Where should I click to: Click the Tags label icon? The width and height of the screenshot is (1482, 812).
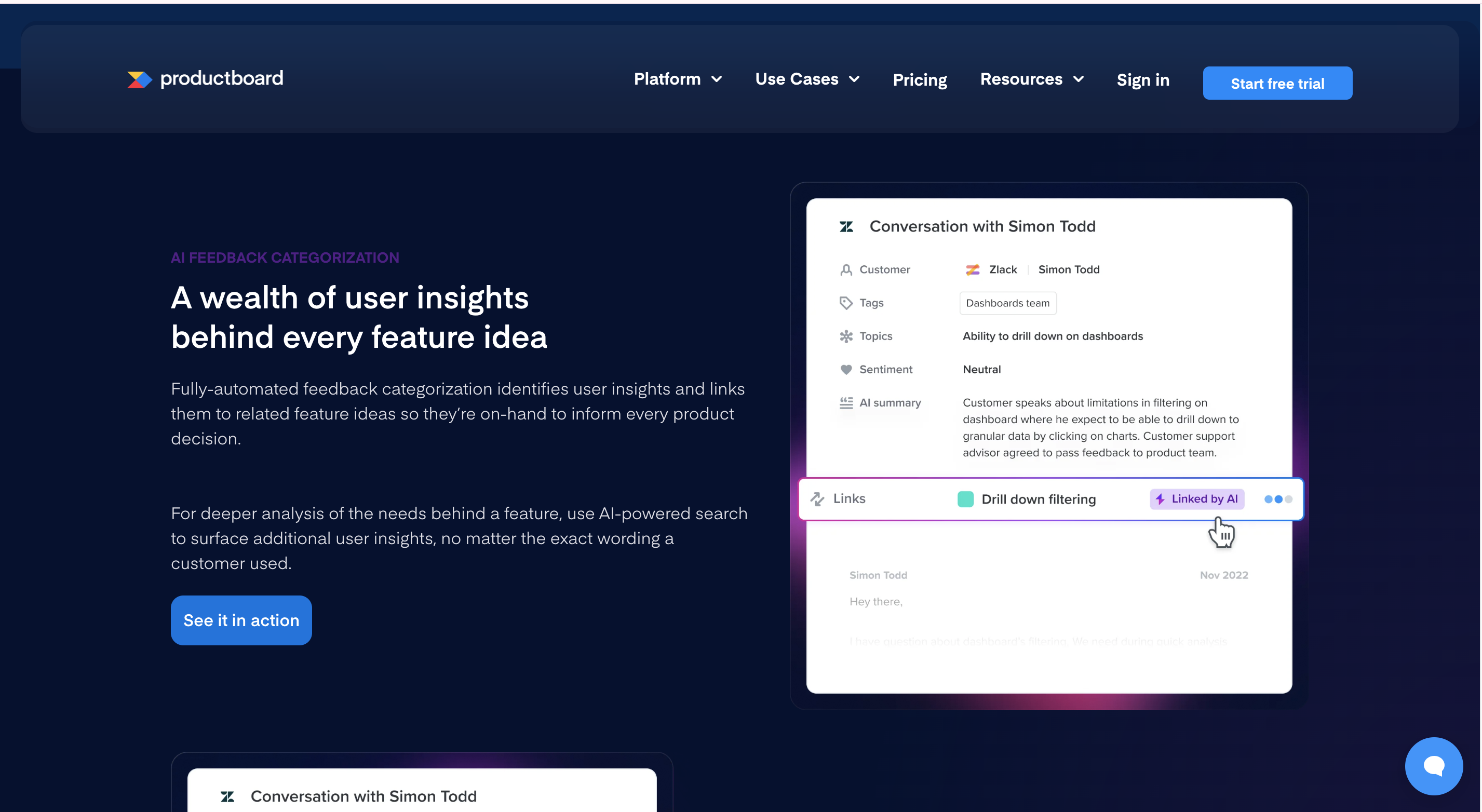click(x=846, y=303)
